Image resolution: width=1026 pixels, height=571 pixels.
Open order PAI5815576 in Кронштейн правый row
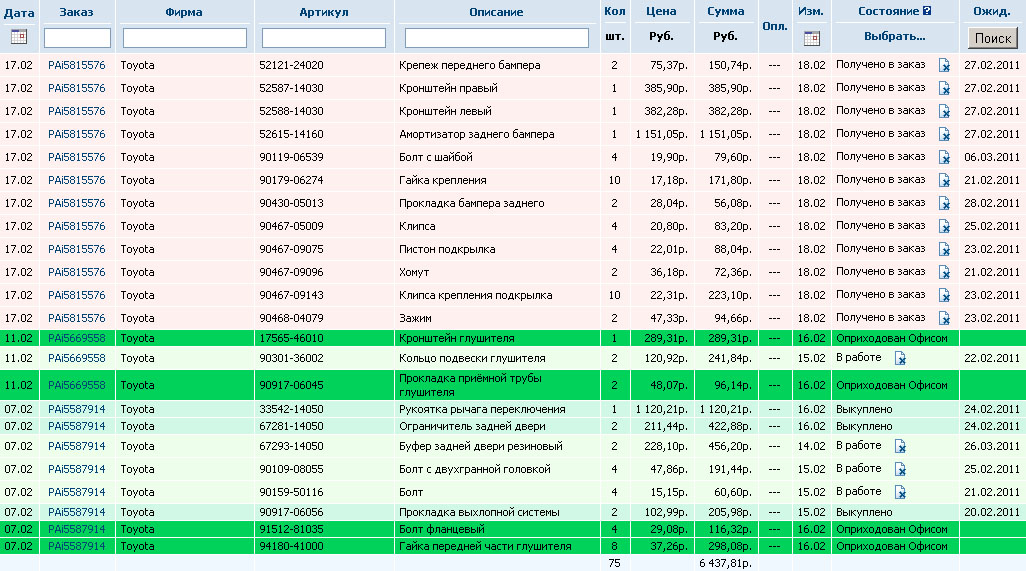[x=76, y=88]
